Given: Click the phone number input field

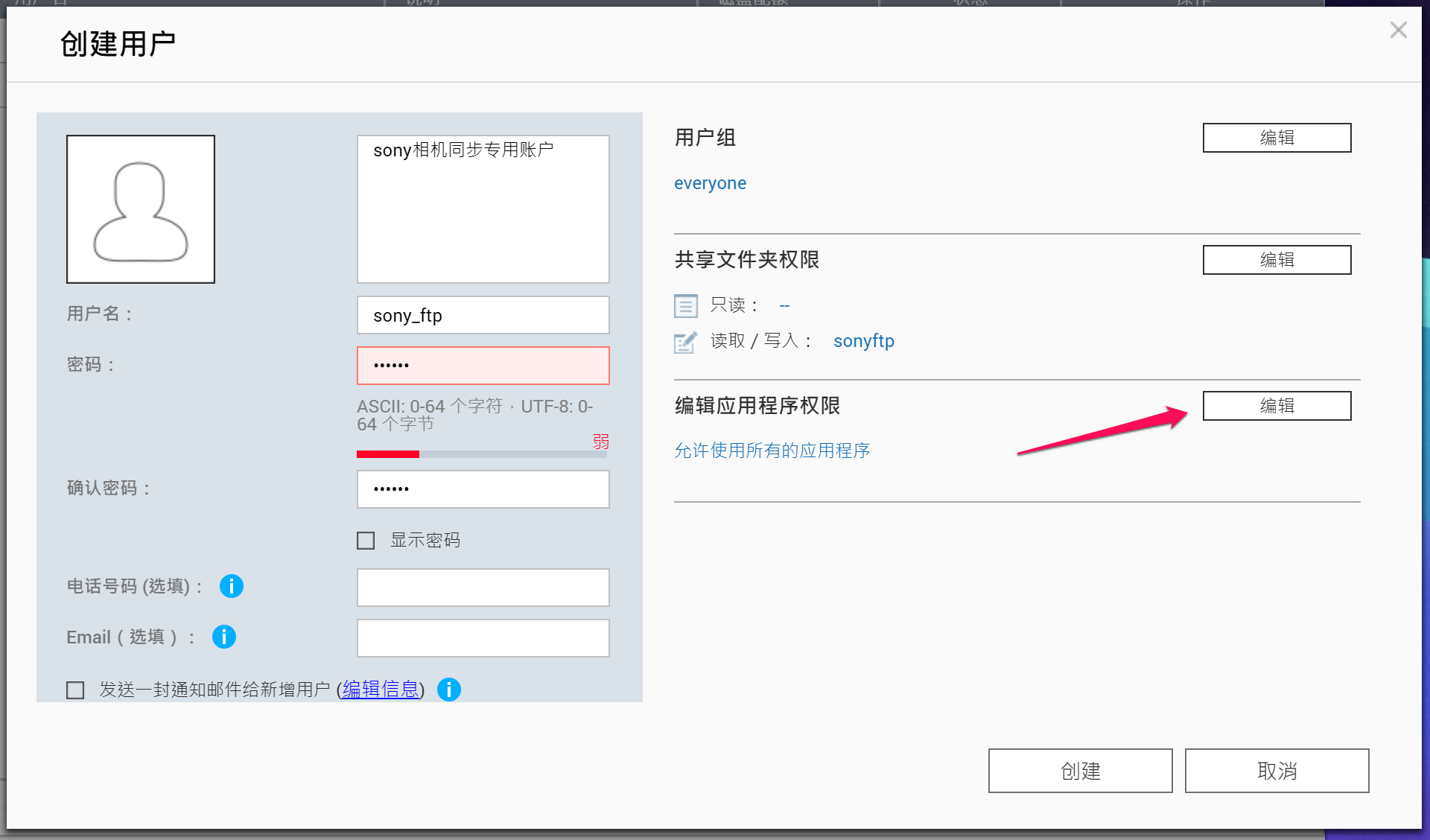Looking at the screenshot, I should (x=483, y=588).
